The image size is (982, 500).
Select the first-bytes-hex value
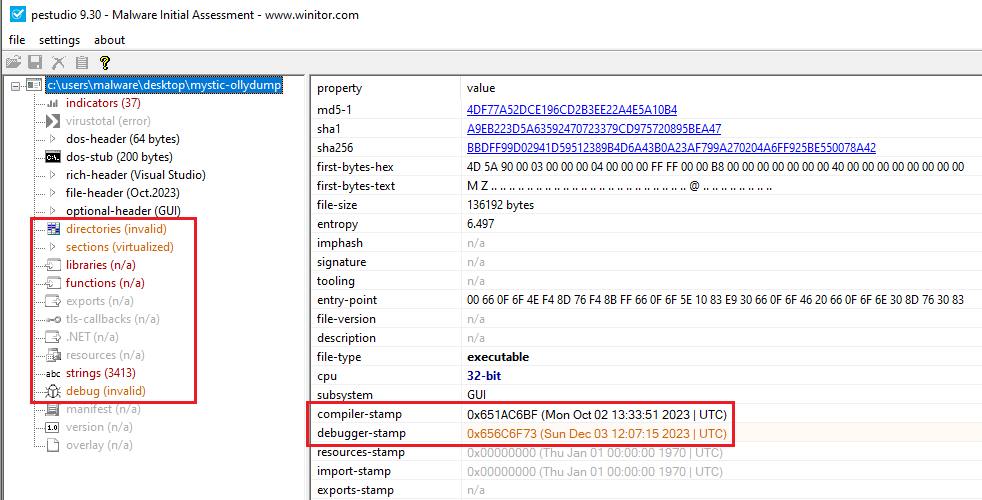715,167
